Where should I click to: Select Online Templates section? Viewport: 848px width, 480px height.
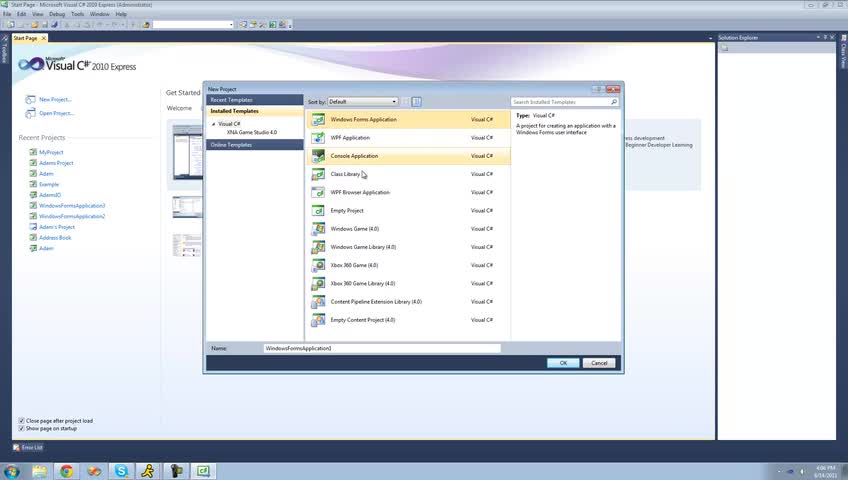[x=255, y=145]
